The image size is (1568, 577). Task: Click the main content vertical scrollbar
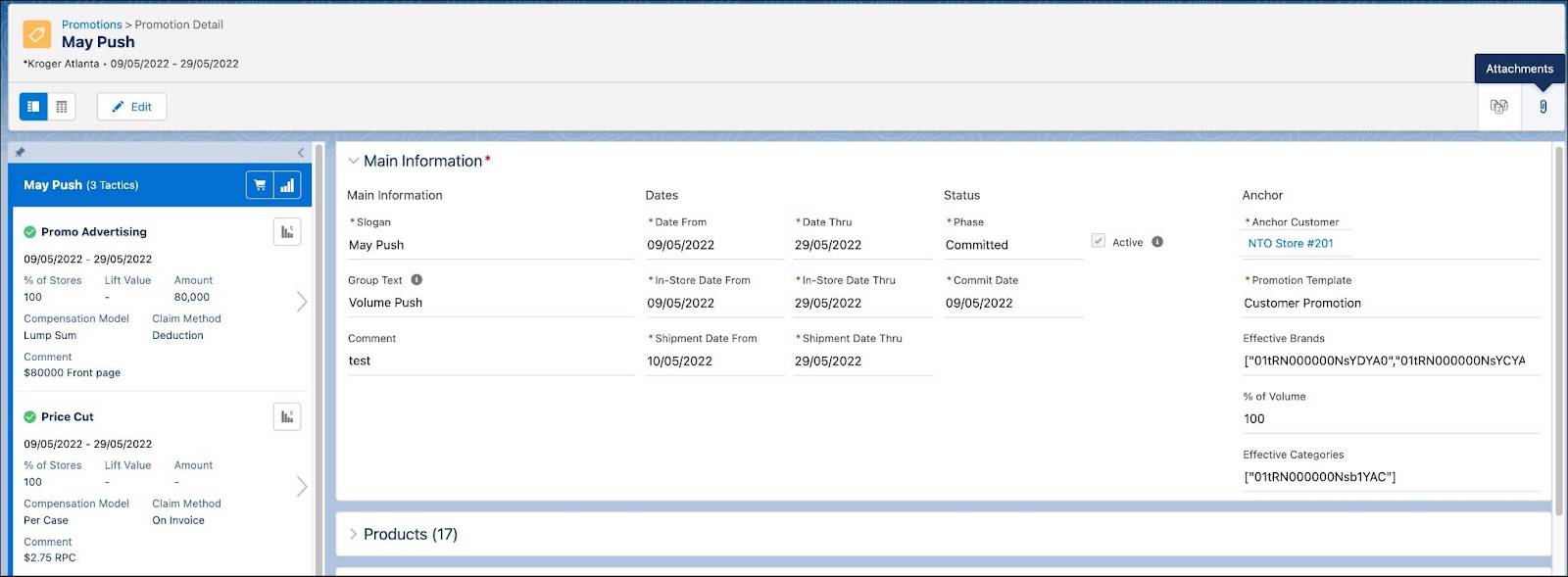pyautogui.click(x=1559, y=330)
